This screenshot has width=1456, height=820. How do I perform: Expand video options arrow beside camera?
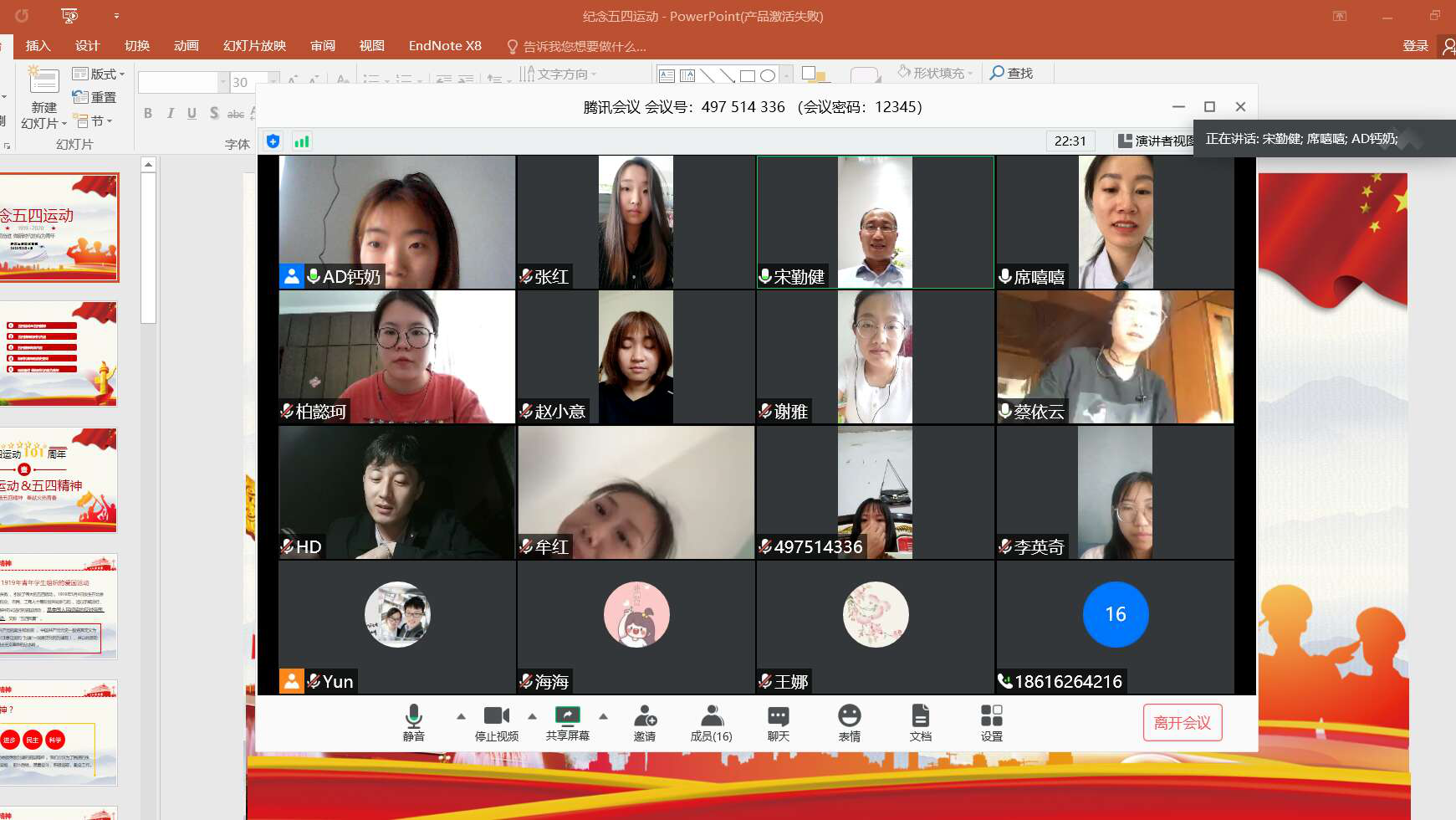(x=532, y=716)
